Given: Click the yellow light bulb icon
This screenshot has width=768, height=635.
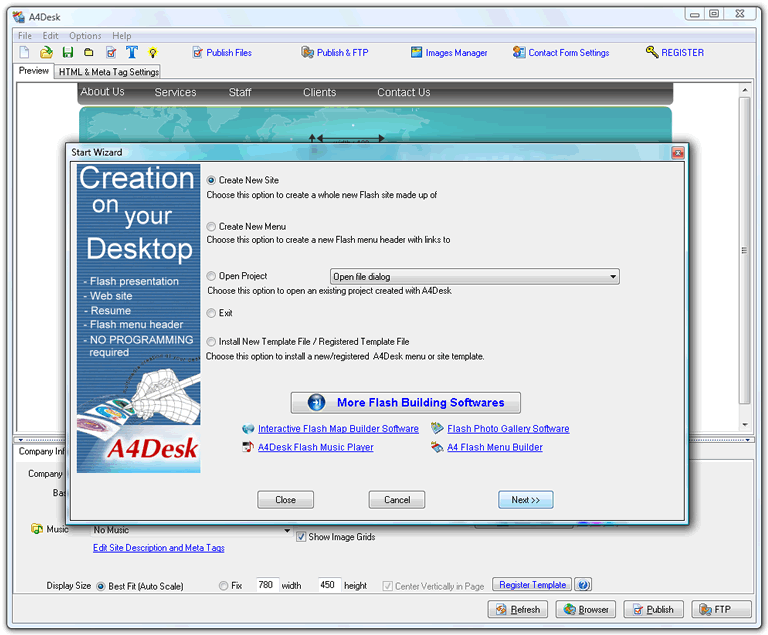Looking at the screenshot, I should [153, 52].
